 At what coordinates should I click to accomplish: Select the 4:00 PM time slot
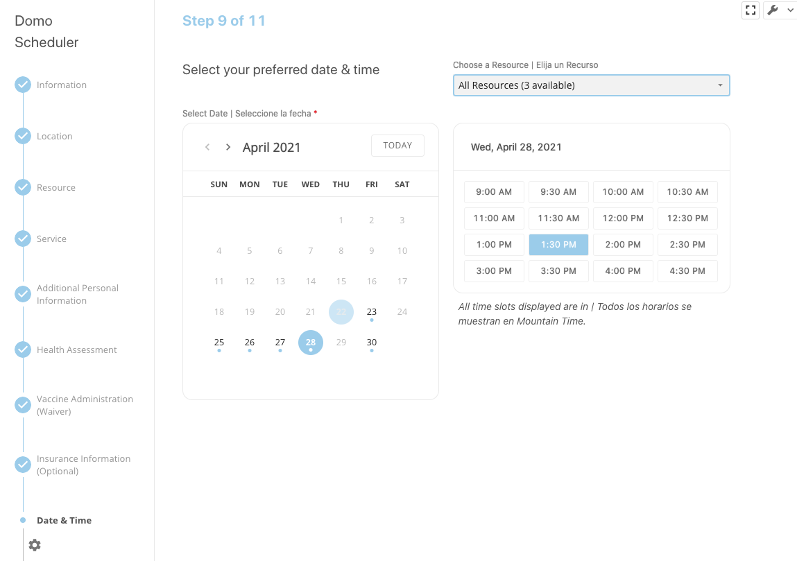tap(623, 271)
